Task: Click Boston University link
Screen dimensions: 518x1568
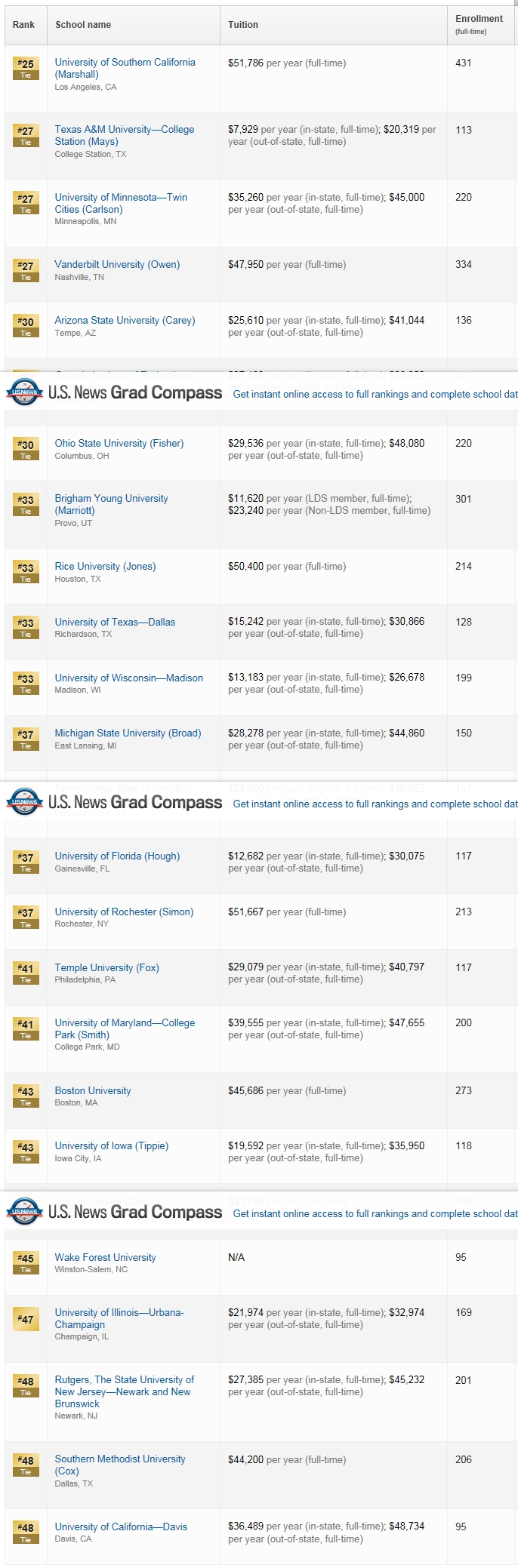Action: 92,1090
